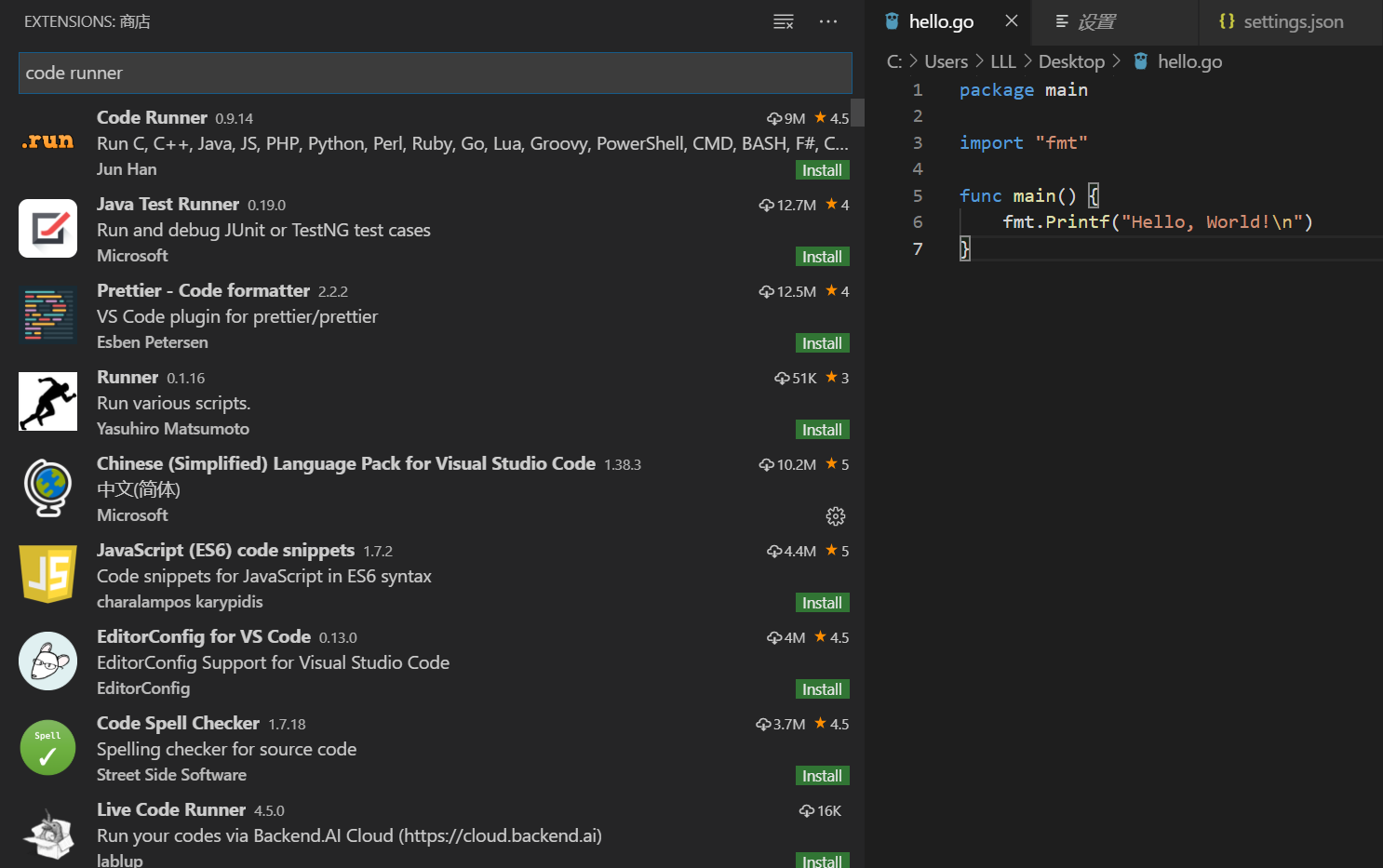Image resolution: width=1383 pixels, height=868 pixels.
Task: Install the Runner extension by Yasuhiro Matsumoto
Action: click(x=822, y=430)
